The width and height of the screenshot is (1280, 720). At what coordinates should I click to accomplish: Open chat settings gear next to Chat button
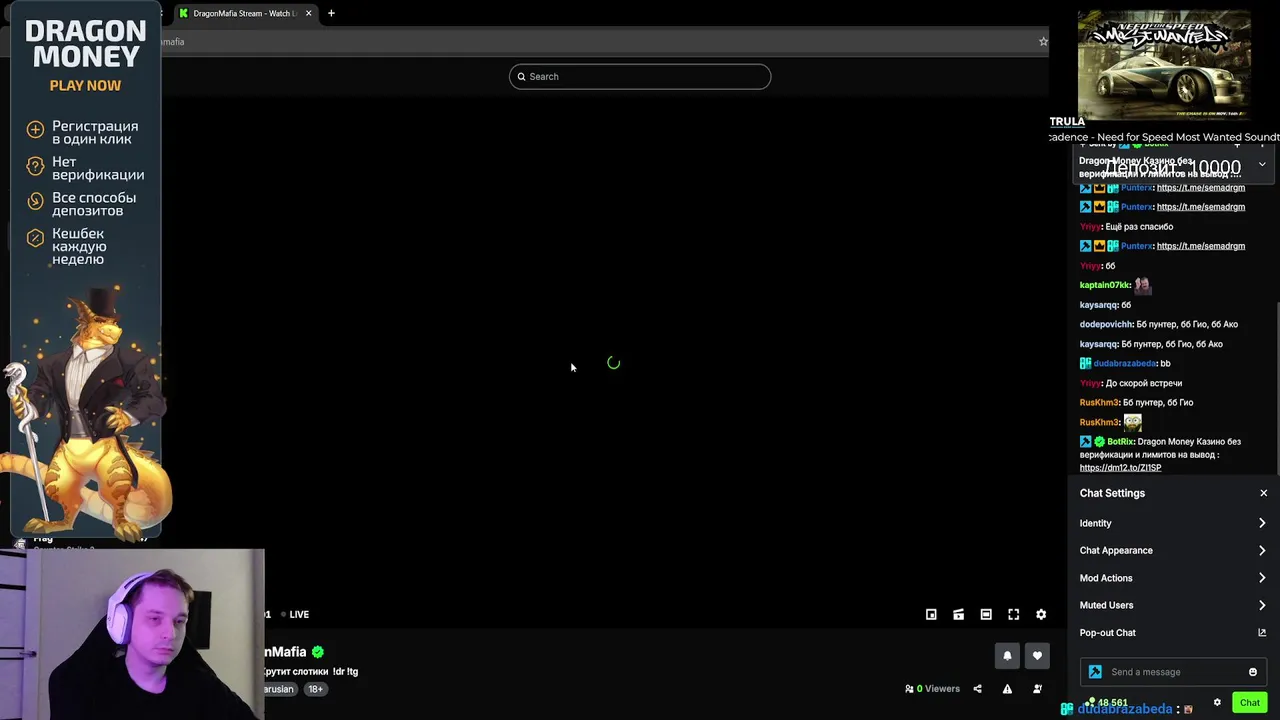pyautogui.click(x=1217, y=703)
